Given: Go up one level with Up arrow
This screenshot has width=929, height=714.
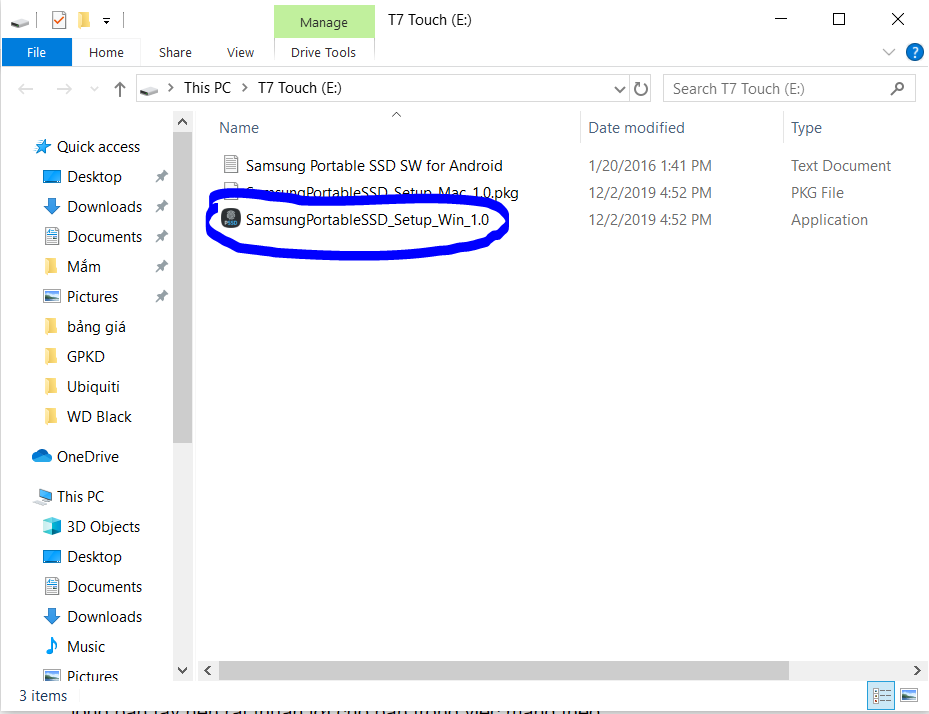Looking at the screenshot, I should (x=120, y=89).
